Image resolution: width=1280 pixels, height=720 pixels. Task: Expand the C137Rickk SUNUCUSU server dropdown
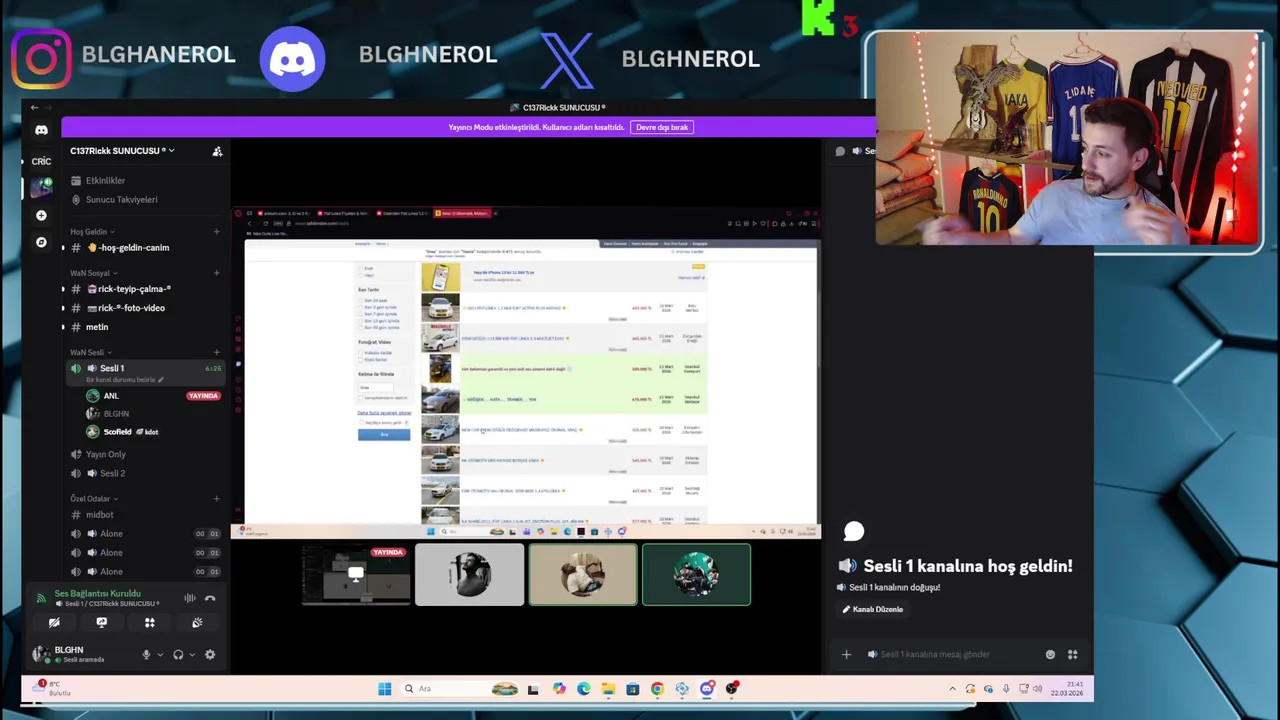coord(121,151)
